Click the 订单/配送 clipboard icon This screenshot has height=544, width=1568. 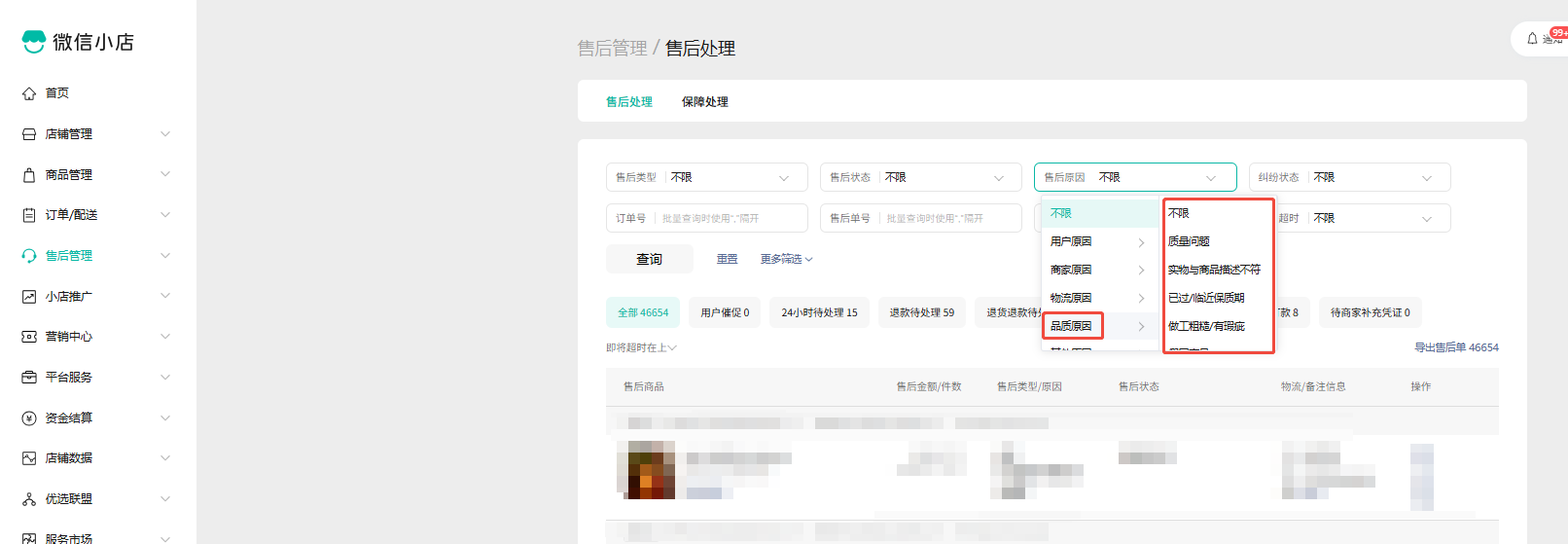click(29, 215)
